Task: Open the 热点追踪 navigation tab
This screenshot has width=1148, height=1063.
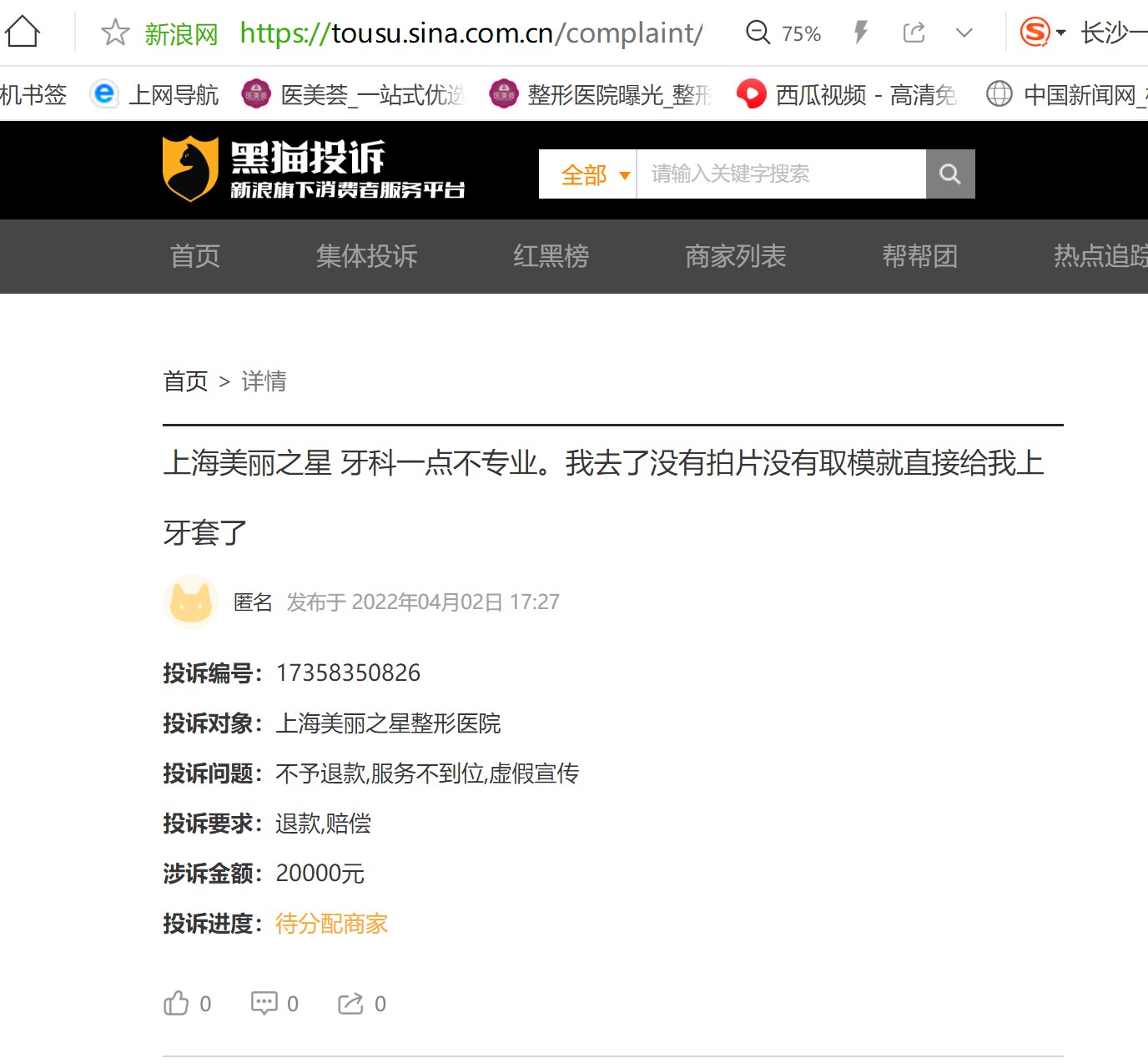Action: tap(1100, 256)
